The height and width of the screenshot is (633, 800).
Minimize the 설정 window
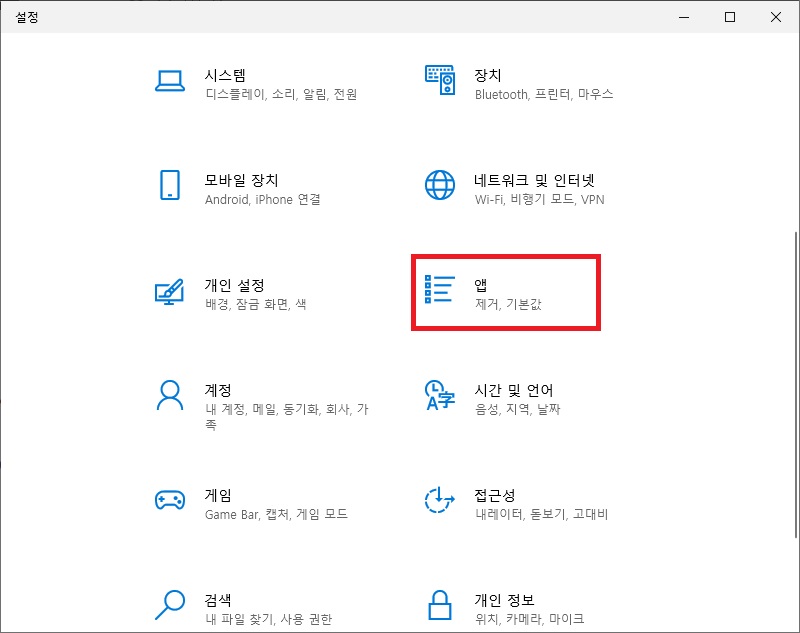684,17
